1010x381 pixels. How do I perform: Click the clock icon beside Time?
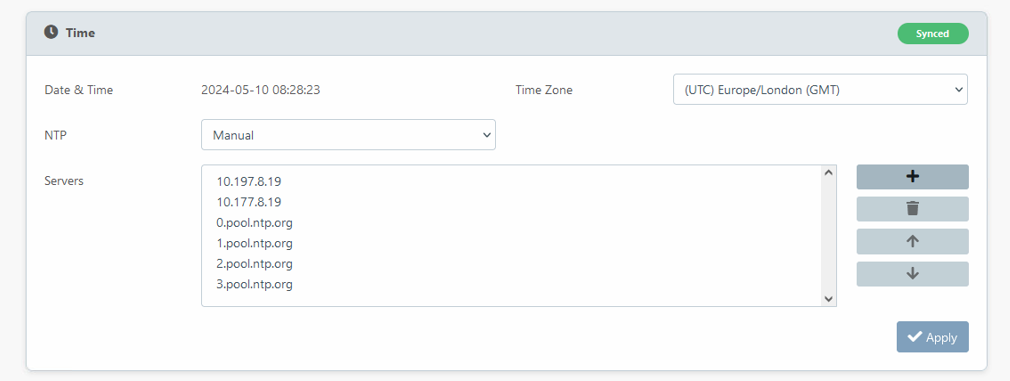51,32
